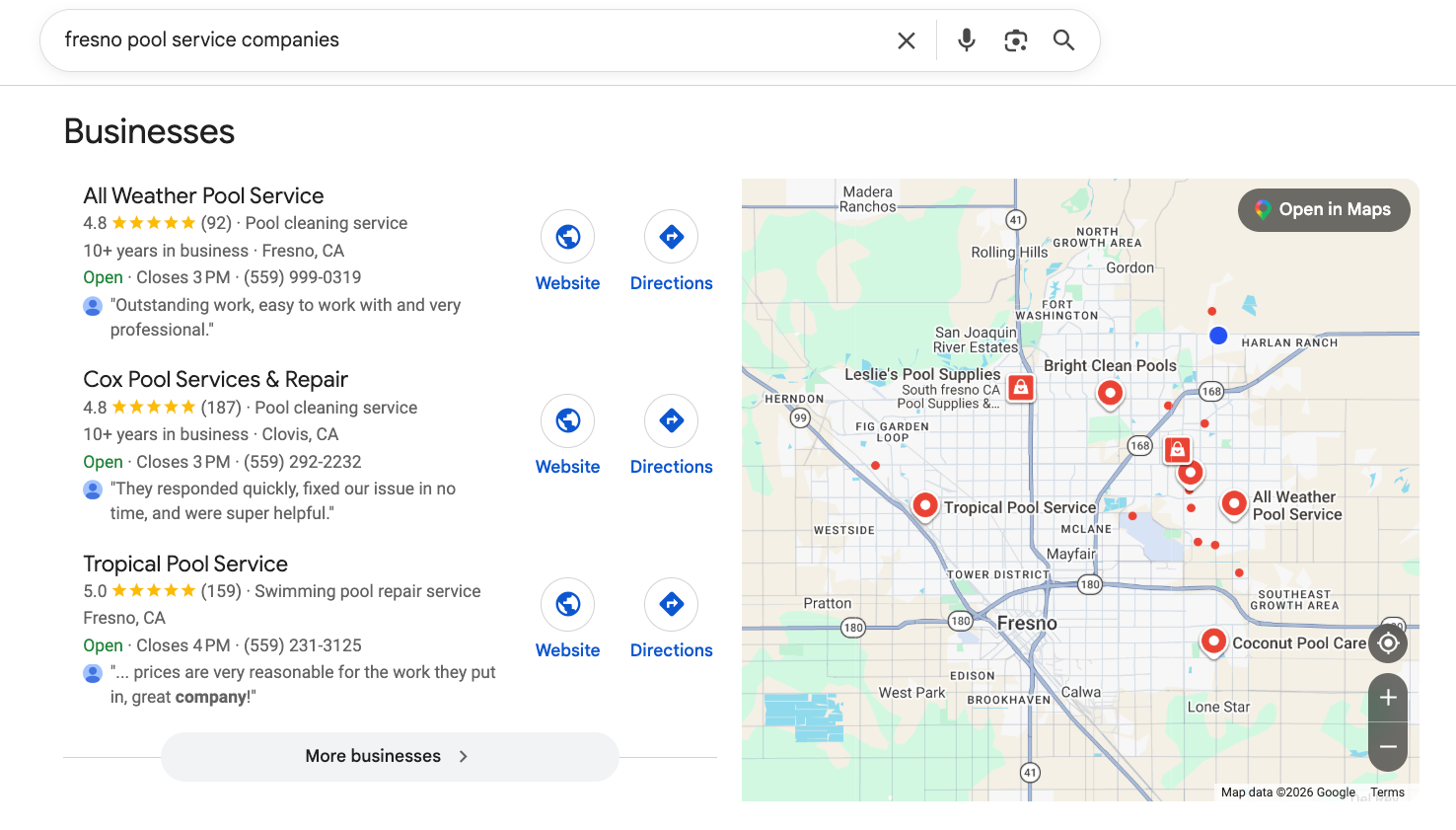Click 'Fresno' city label on map

(1027, 623)
